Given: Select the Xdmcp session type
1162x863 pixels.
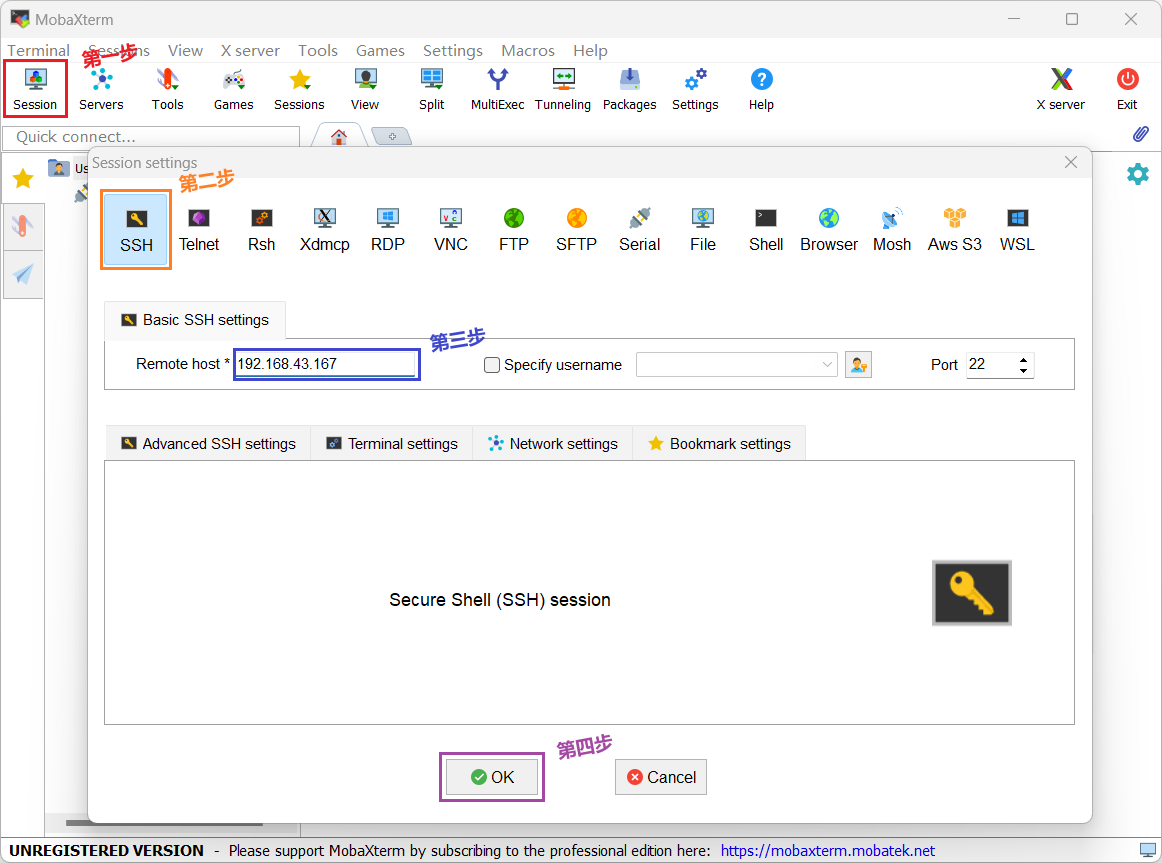Looking at the screenshot, I should (x=325, y=230).
